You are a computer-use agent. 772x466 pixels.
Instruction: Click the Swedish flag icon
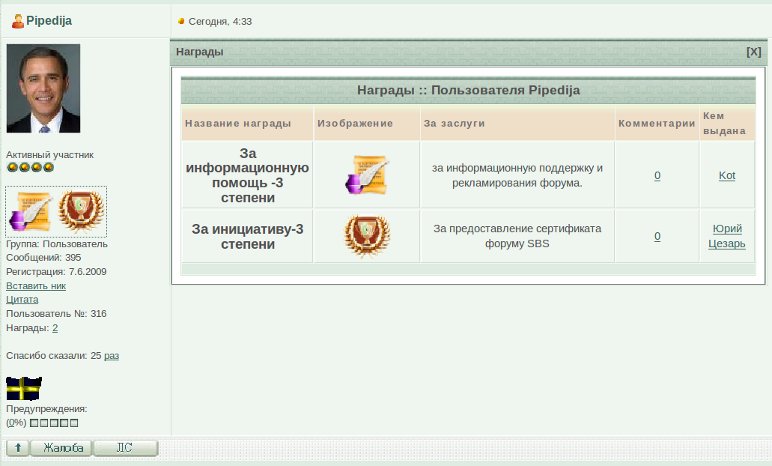tap(24, 389)
